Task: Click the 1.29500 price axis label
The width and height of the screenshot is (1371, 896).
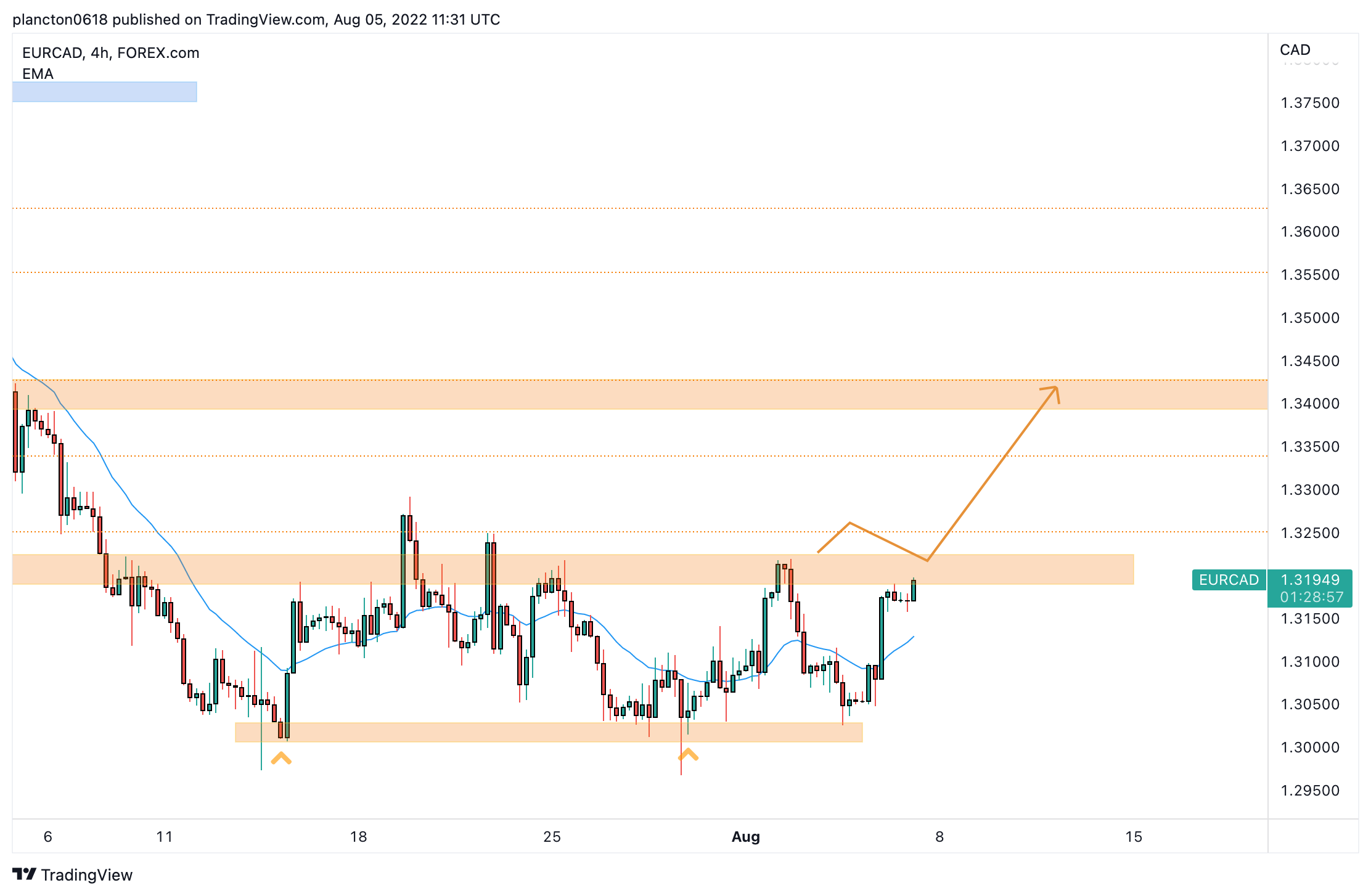Action: click(1310, 791)
